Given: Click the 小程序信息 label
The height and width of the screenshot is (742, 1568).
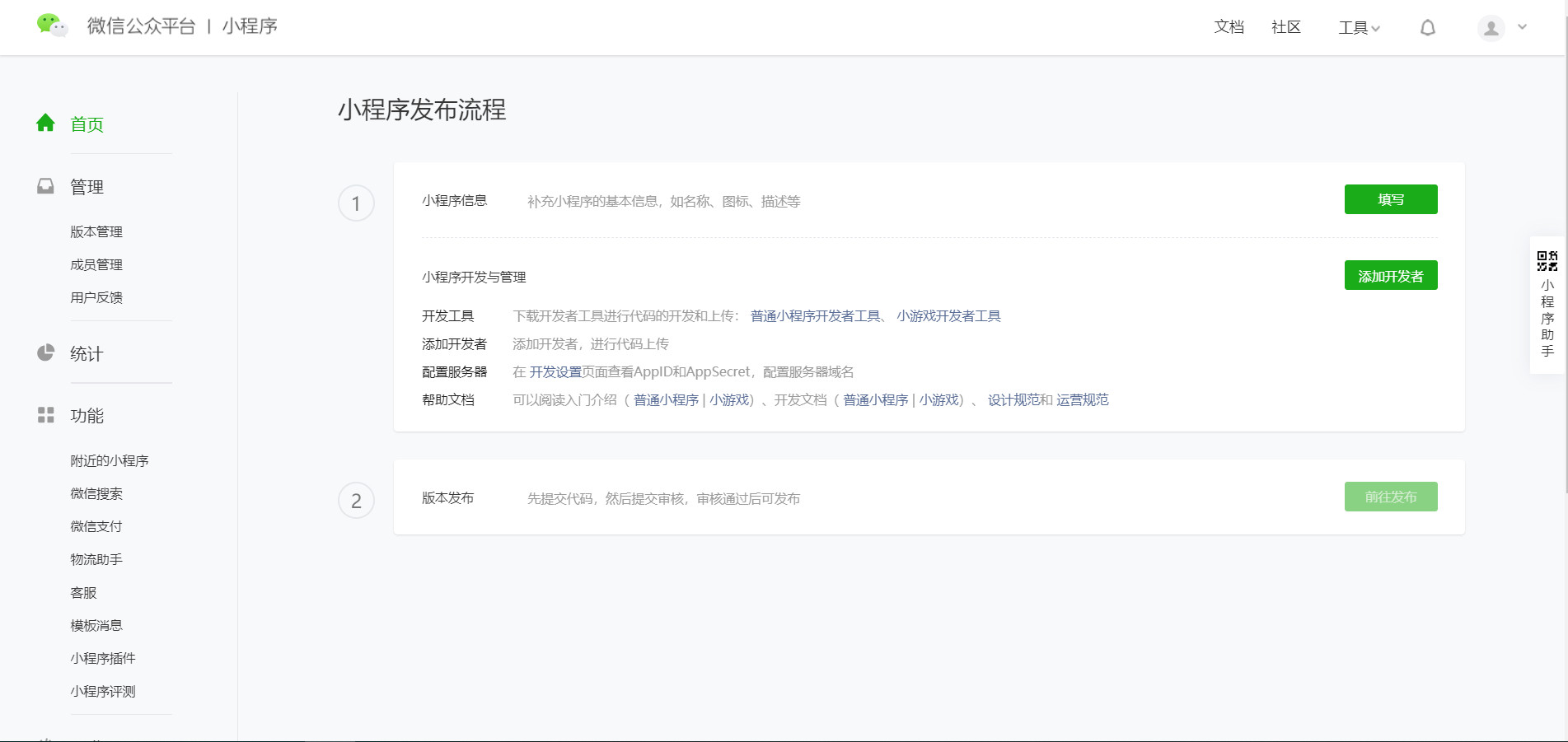Looking at the screenshot, I should 455,201.
